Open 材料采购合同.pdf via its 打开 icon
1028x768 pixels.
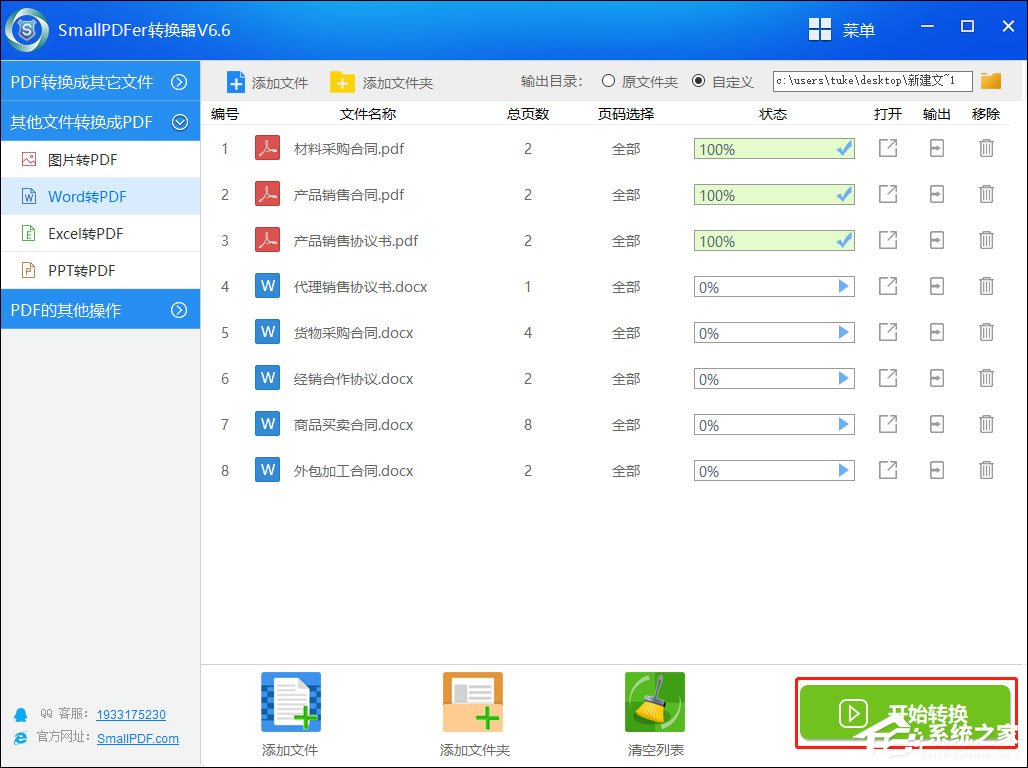point(887,148)
